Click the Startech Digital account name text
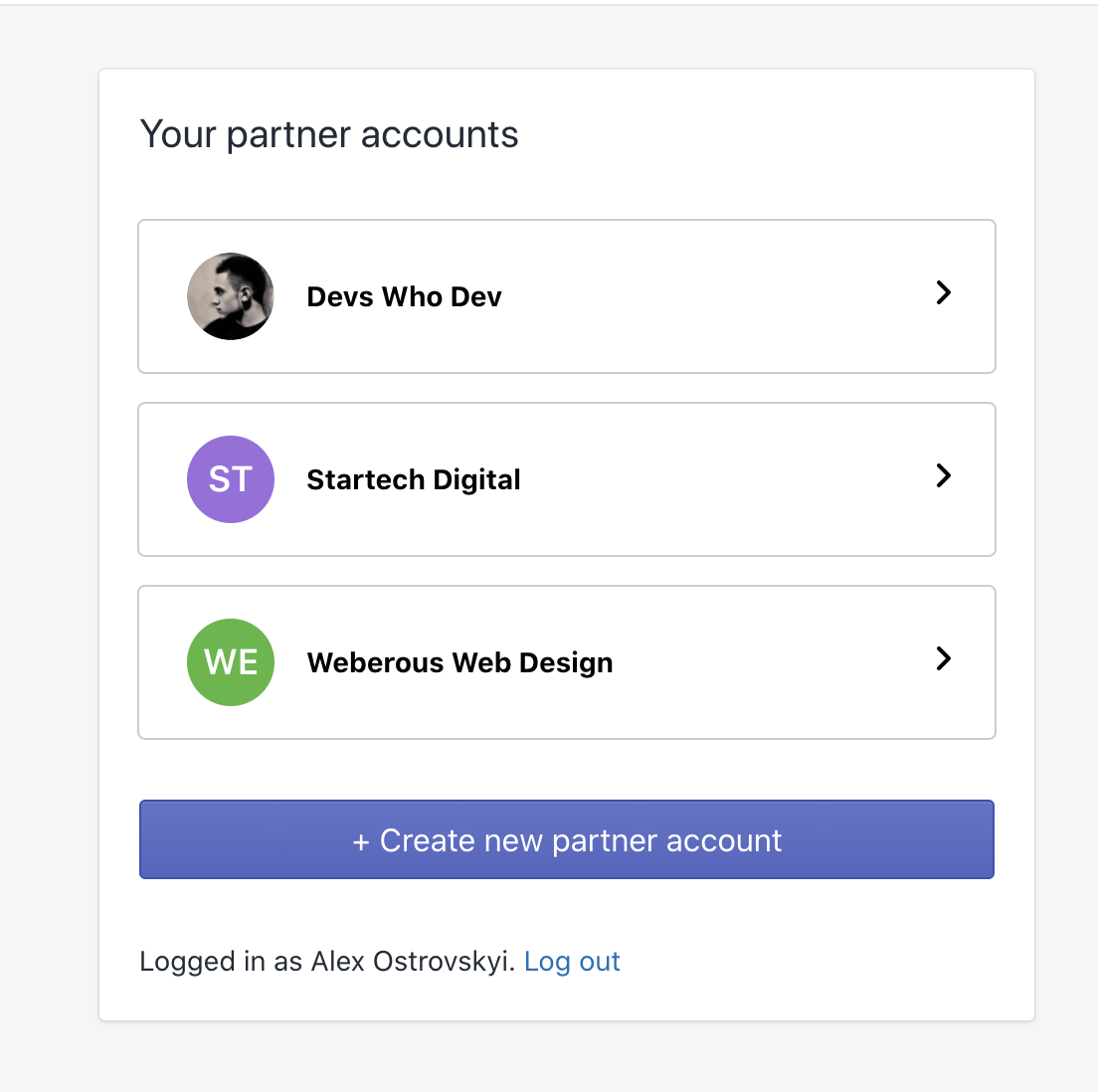This screenshot has height=1092, width=1098. pos(413,479)
